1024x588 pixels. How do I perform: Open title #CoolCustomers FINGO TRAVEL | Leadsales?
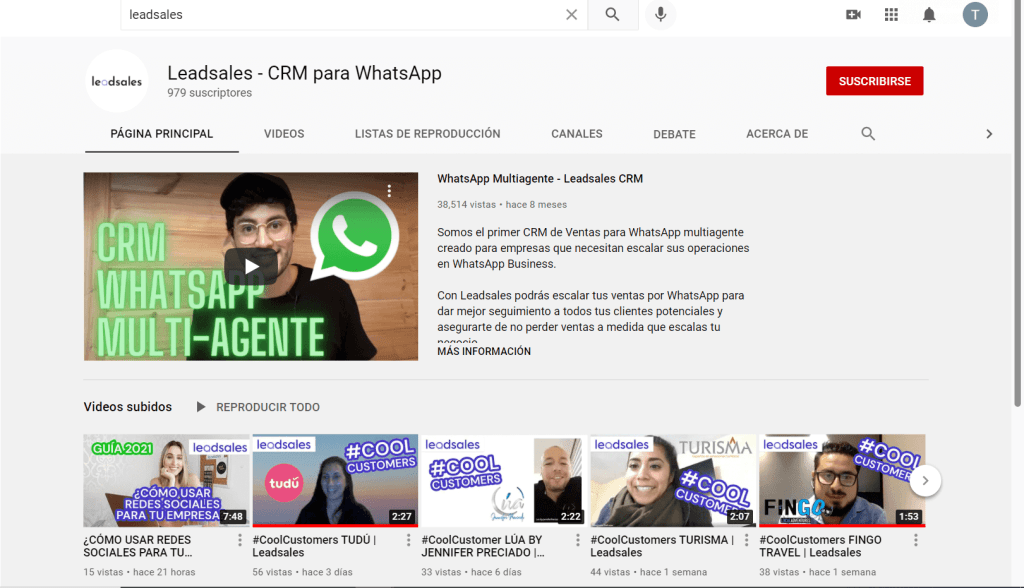coord(820,546)
